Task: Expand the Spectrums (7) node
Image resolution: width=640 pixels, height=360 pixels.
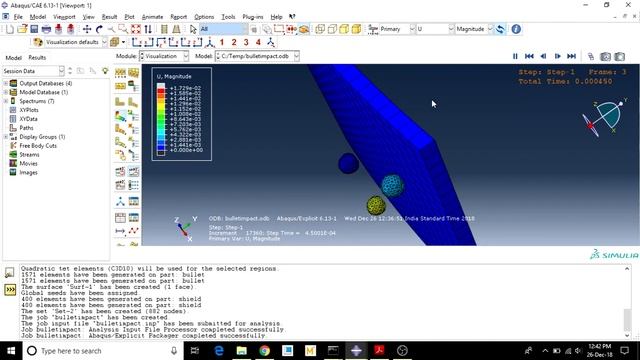Action: click(x=6, y=101)
